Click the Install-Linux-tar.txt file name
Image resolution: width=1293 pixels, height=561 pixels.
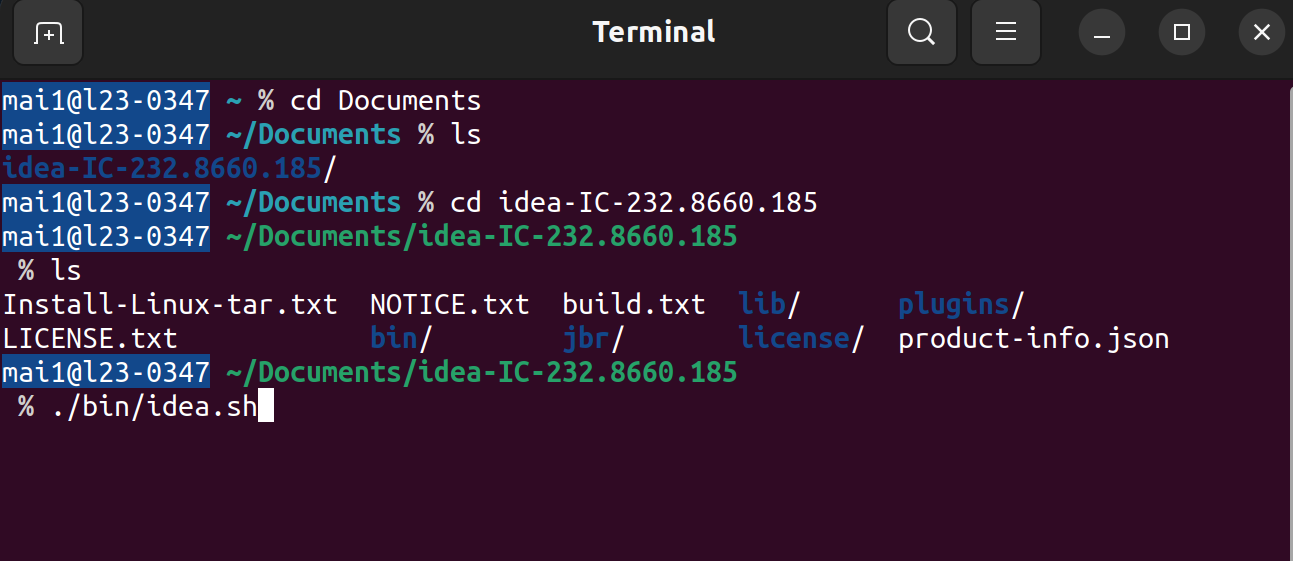170,304
